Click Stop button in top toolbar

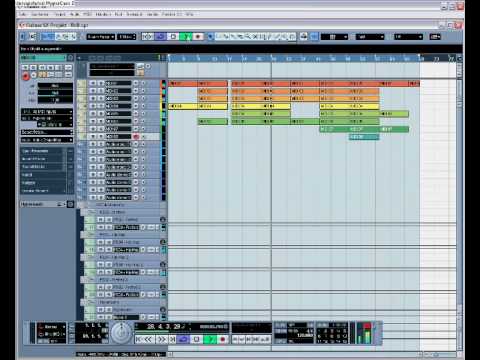173,37
